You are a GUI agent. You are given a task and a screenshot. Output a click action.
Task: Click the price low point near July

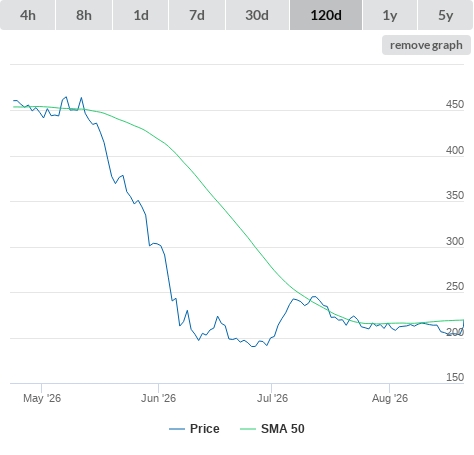click(x=253, y=347)
